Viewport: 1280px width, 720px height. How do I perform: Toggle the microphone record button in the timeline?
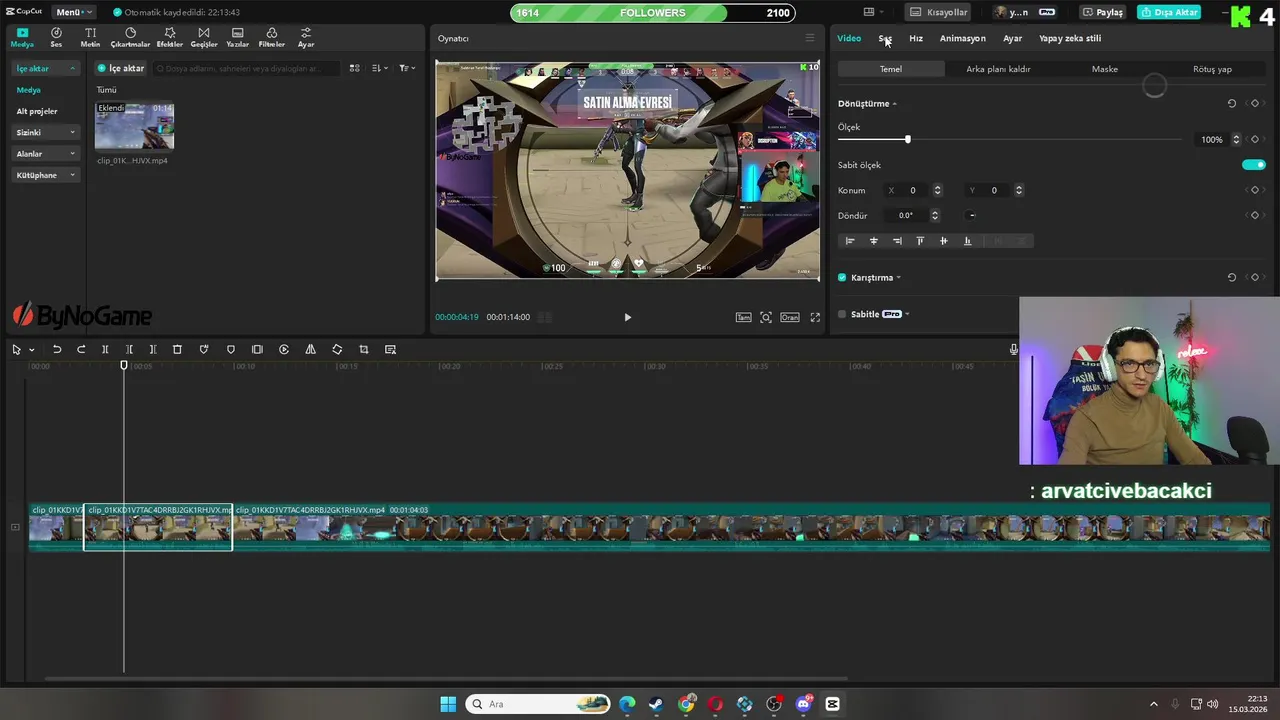click(x=1013, y=349)
